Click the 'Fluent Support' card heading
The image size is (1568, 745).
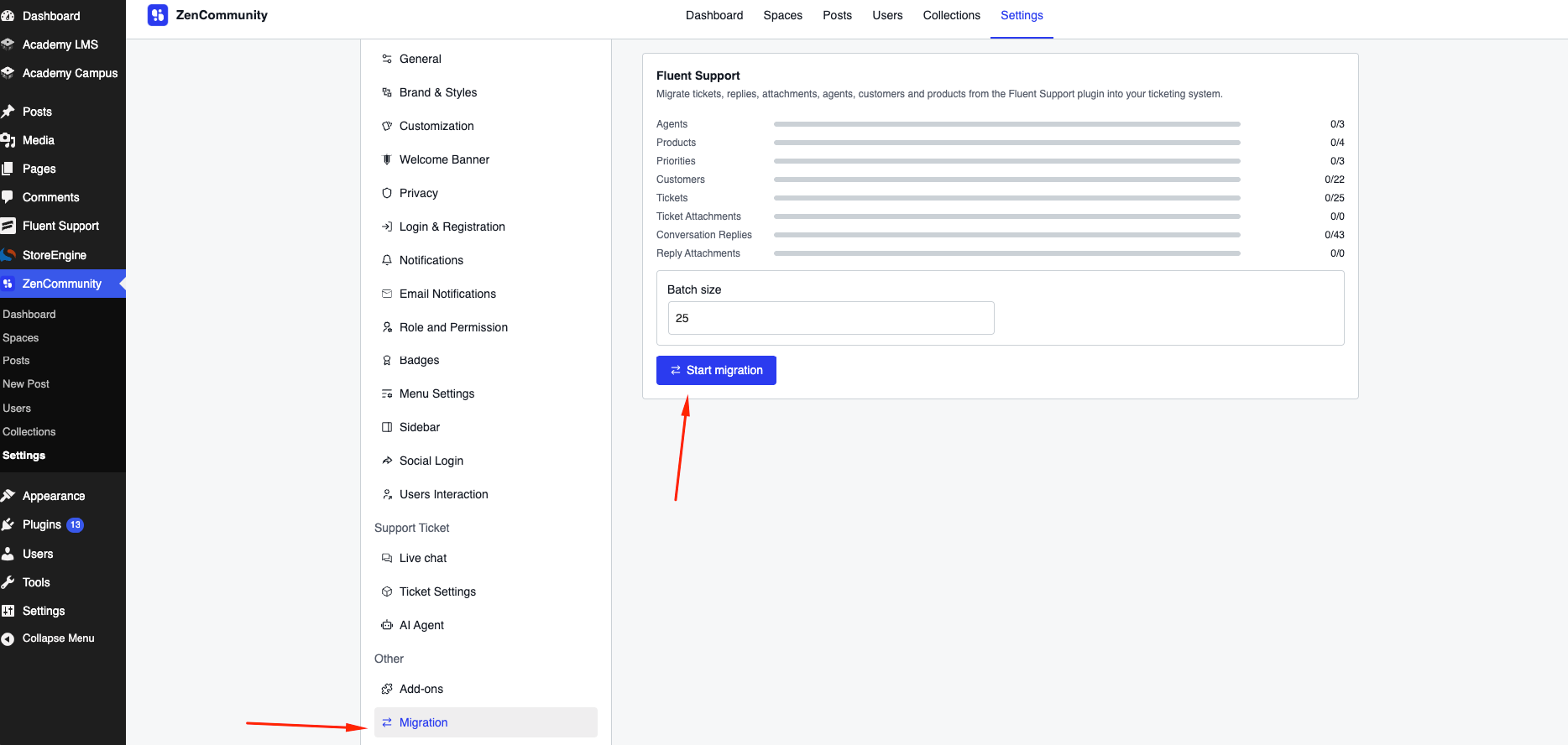698,76
